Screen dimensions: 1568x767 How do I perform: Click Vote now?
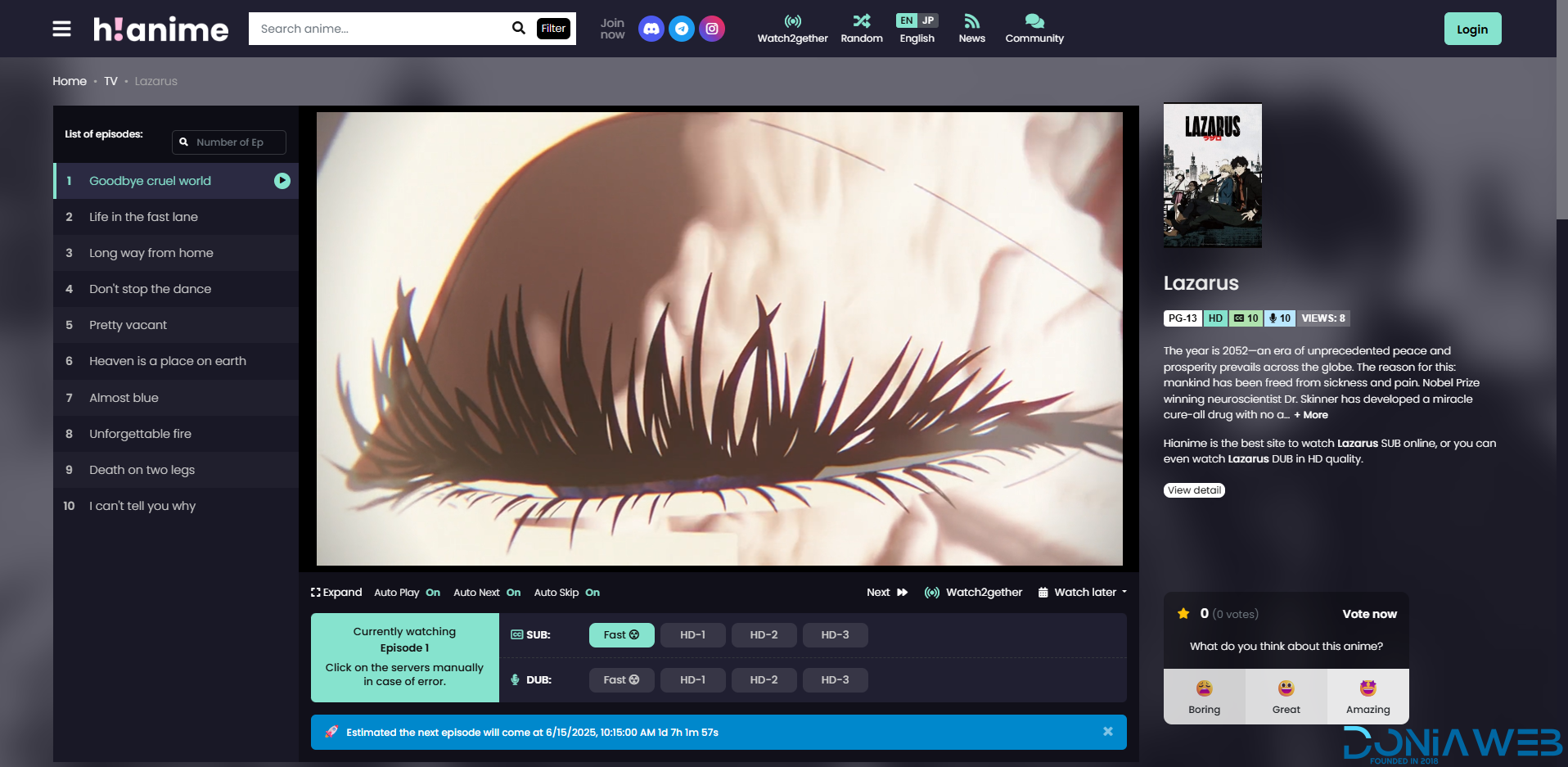pyautogui.click(x=1369, y=614)
